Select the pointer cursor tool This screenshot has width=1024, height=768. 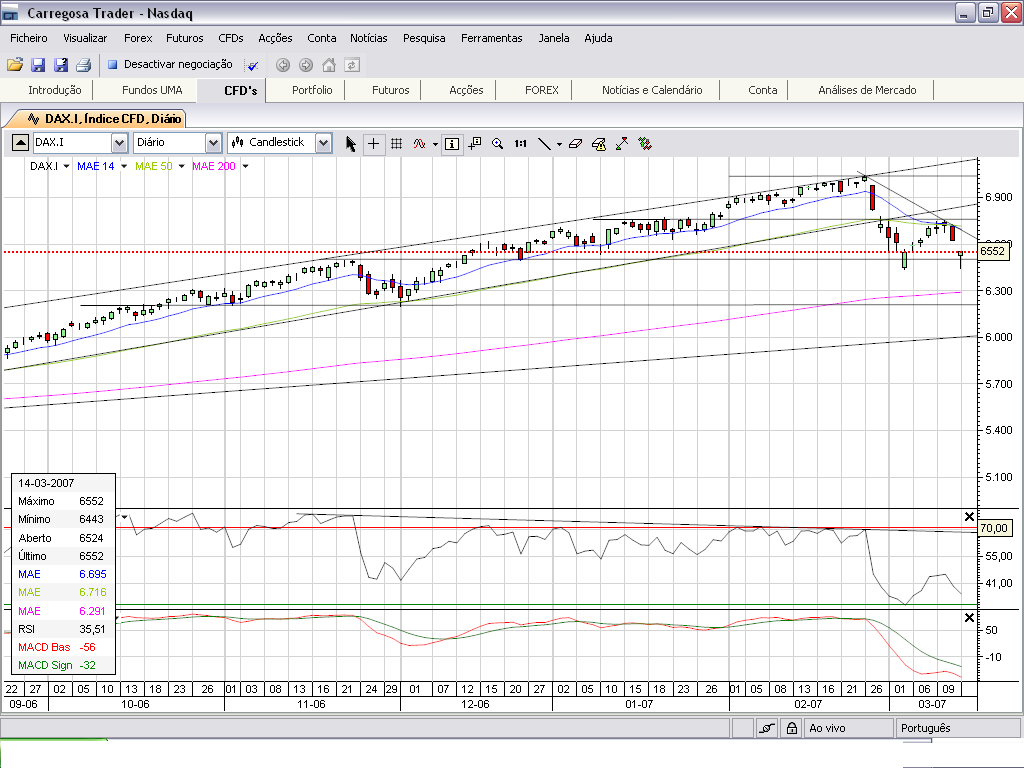click(x=351, y=144)
